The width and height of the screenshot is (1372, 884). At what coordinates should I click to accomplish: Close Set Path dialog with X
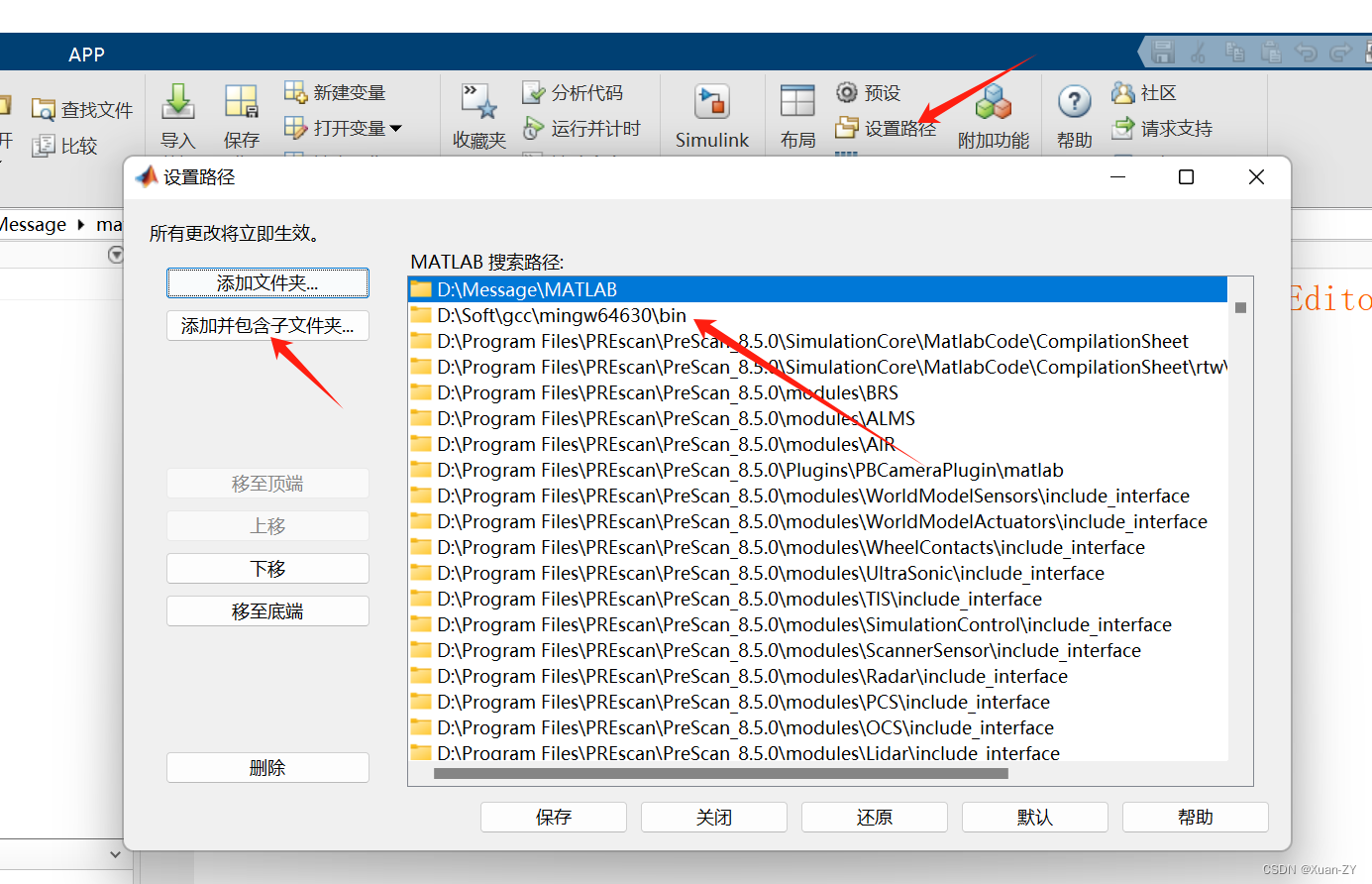pyautogui.click(x=1256, y=177)
